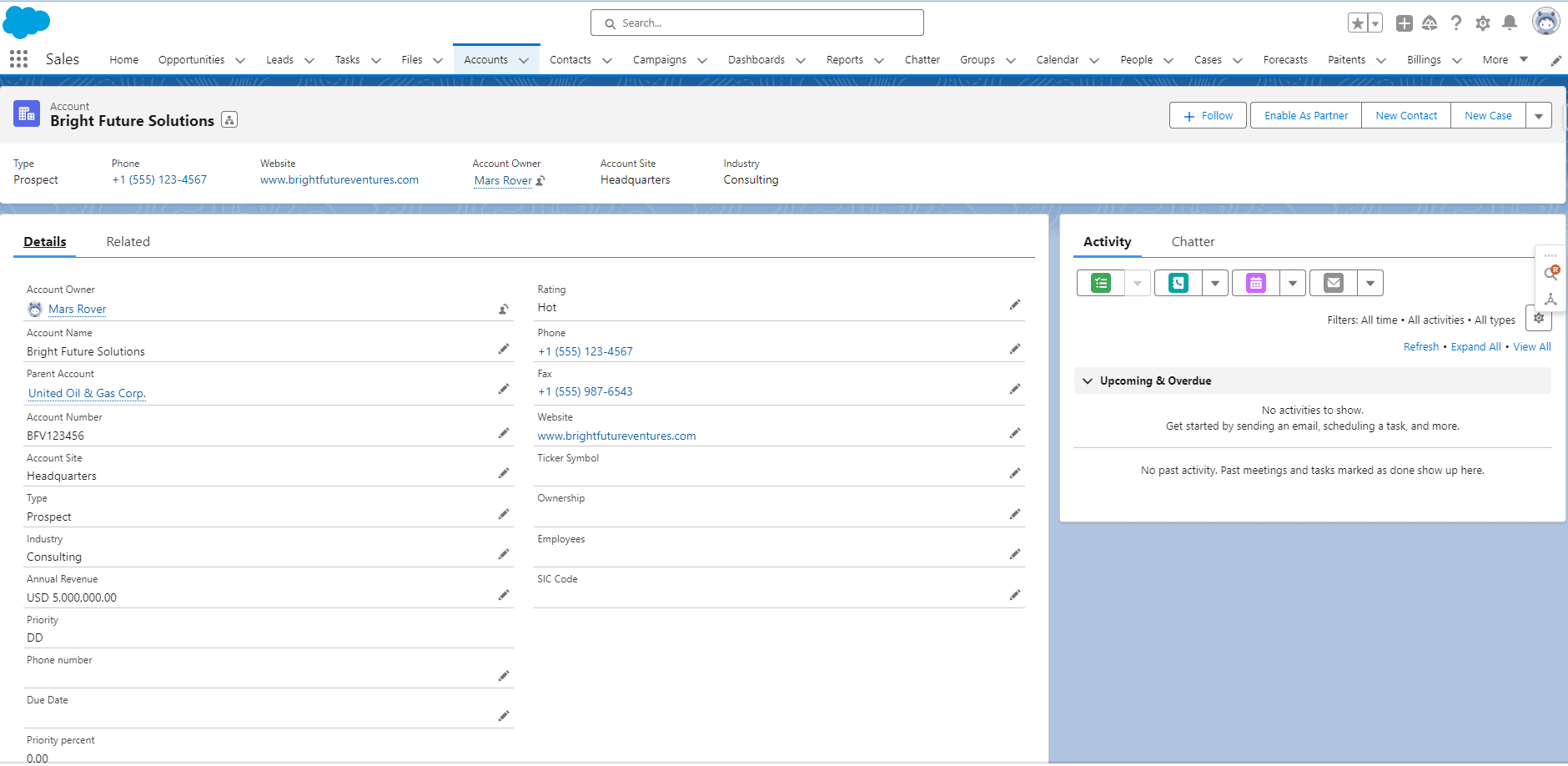Edit the Industry field pencil
This screenshot has width=1568, height=766.
tap(504, 554)
